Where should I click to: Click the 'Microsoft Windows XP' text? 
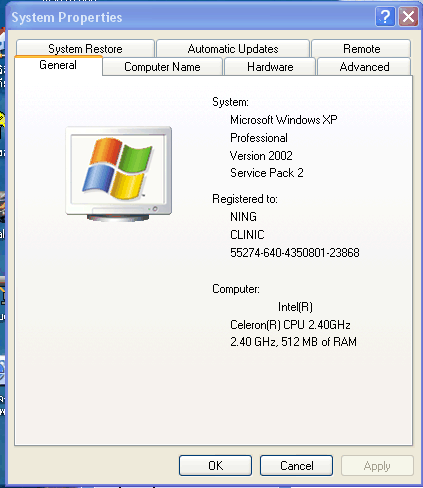coord(284,120)
